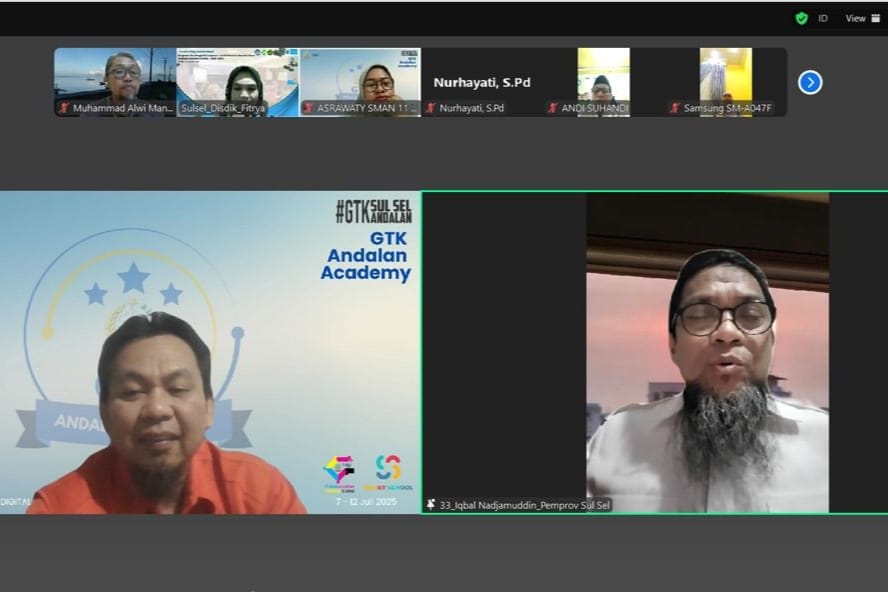Click the pin icon on Iqbal's video

(x=431, y=505)
